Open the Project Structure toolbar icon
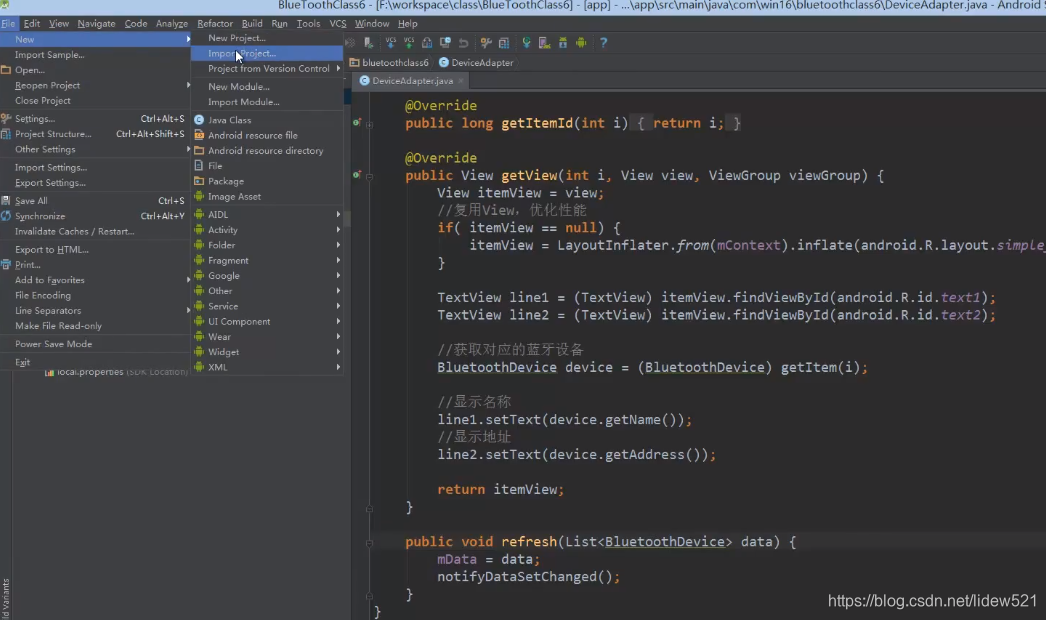This screenshot has width=1046, height=620. pos(504,43)
